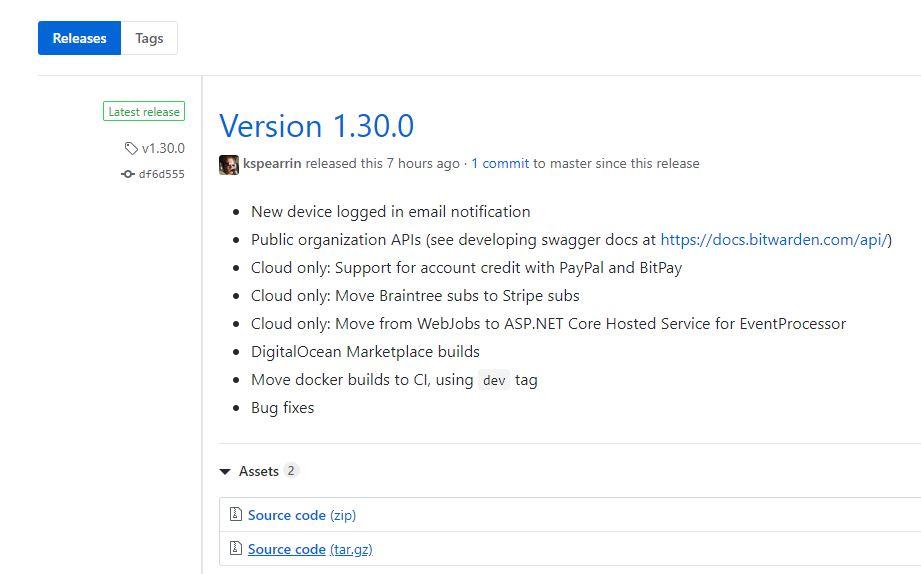Open the docs.bitwarden.com/api link
Image resolution: width=921 pixels, height=574 pixels.
(x=775, y=240)
